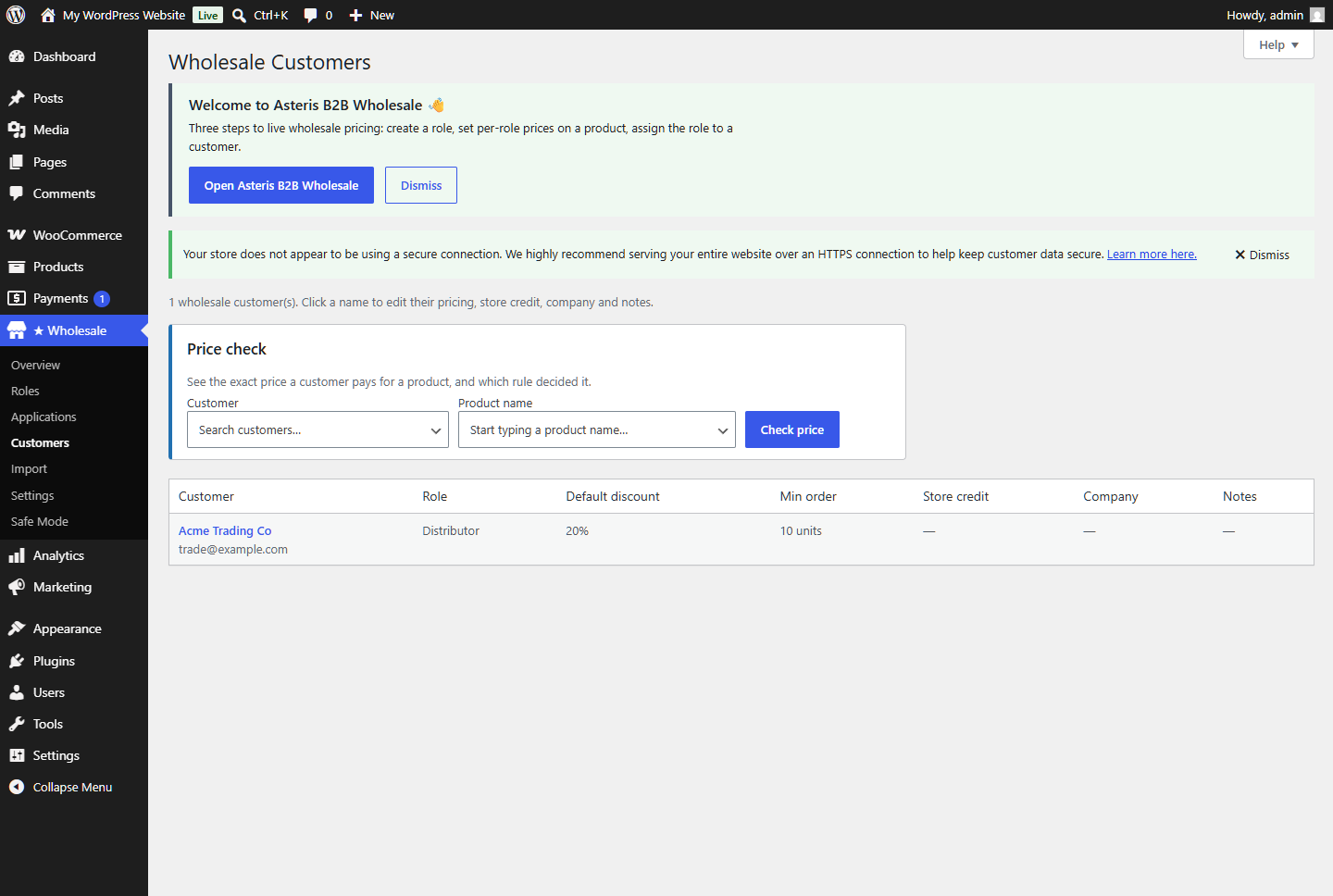Open Overview submenu item
1333x896 pixels.
click(x=35, y=366)
